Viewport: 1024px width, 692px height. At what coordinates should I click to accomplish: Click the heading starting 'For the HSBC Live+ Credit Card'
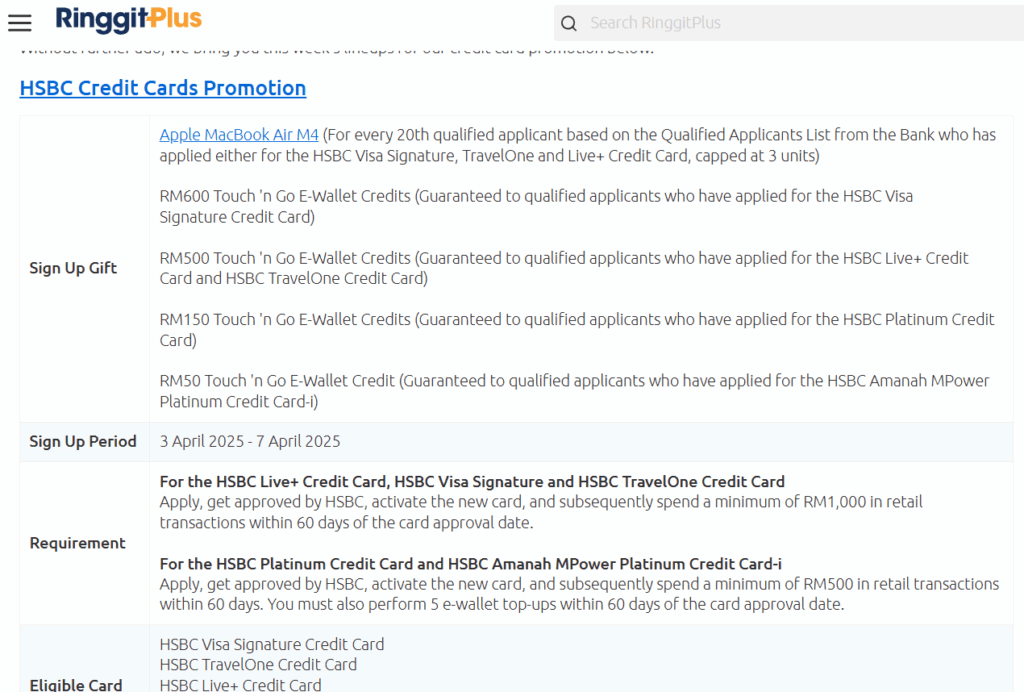pos(472,482)
